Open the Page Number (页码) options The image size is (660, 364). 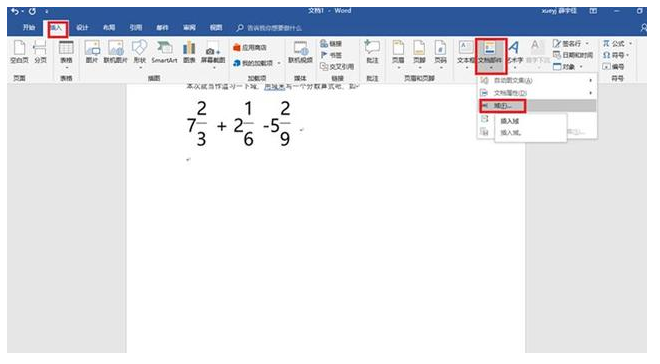pos(440,54)
